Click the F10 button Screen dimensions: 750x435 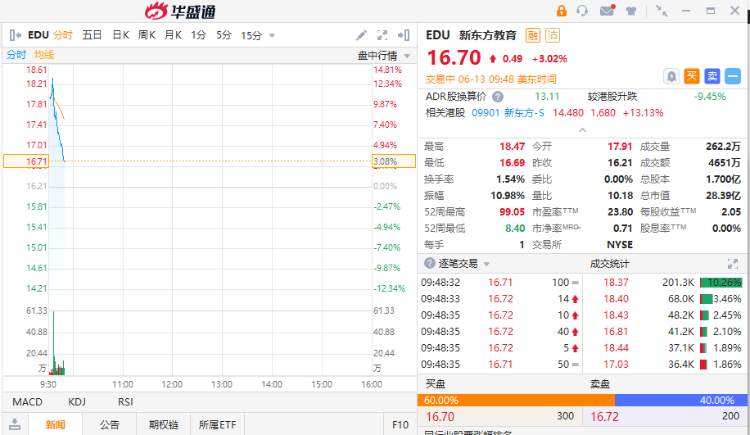click(400, 424)
